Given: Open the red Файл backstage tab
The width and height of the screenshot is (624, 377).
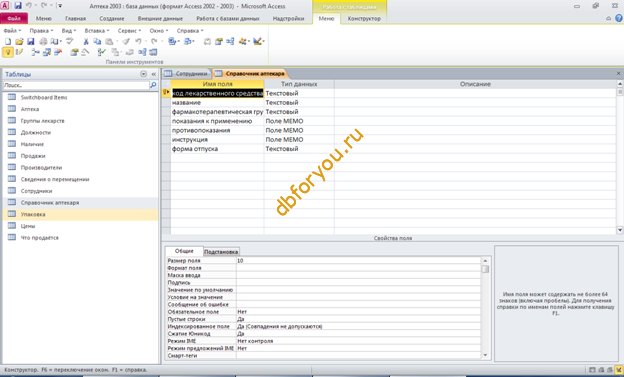Looking at the screenshot, I should tap(14, 18).
